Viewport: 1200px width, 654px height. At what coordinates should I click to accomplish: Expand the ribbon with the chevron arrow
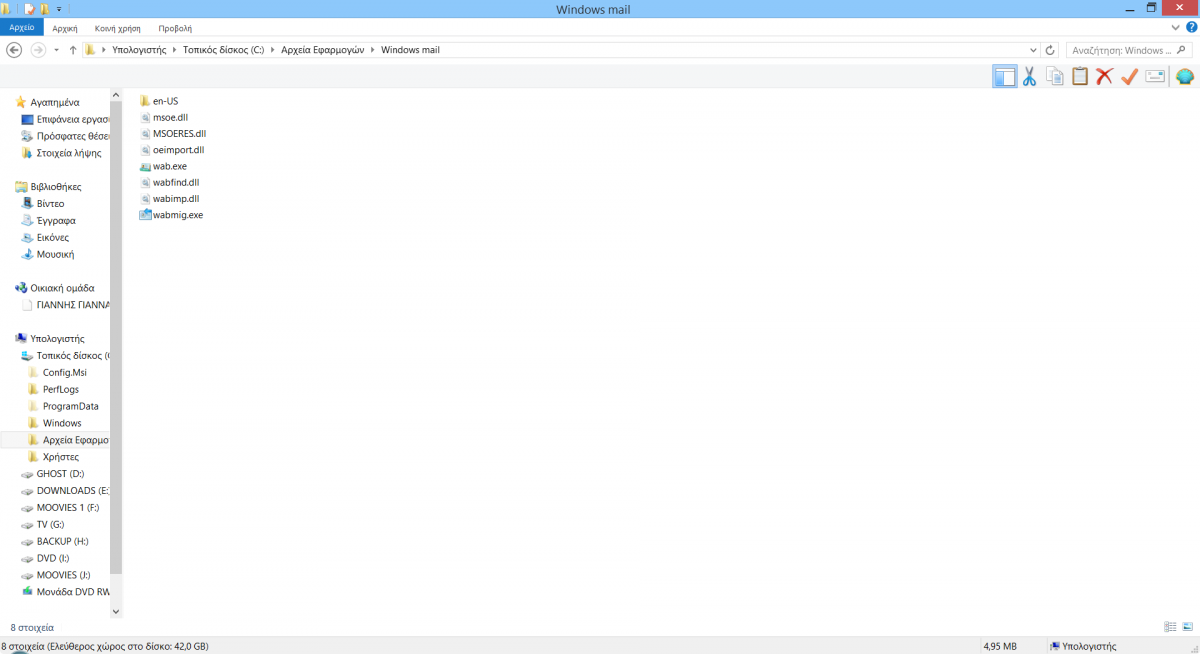(x=1176, y=29)
